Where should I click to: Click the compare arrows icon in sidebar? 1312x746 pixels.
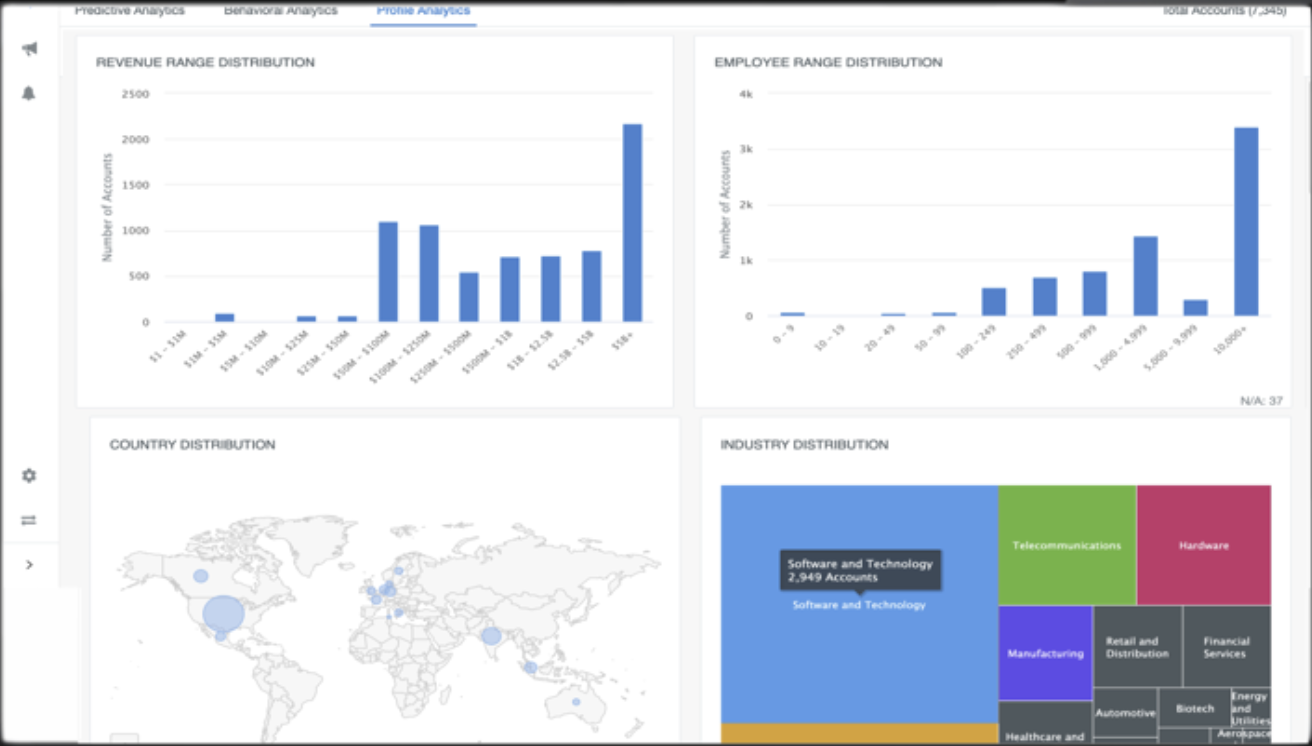29,519
